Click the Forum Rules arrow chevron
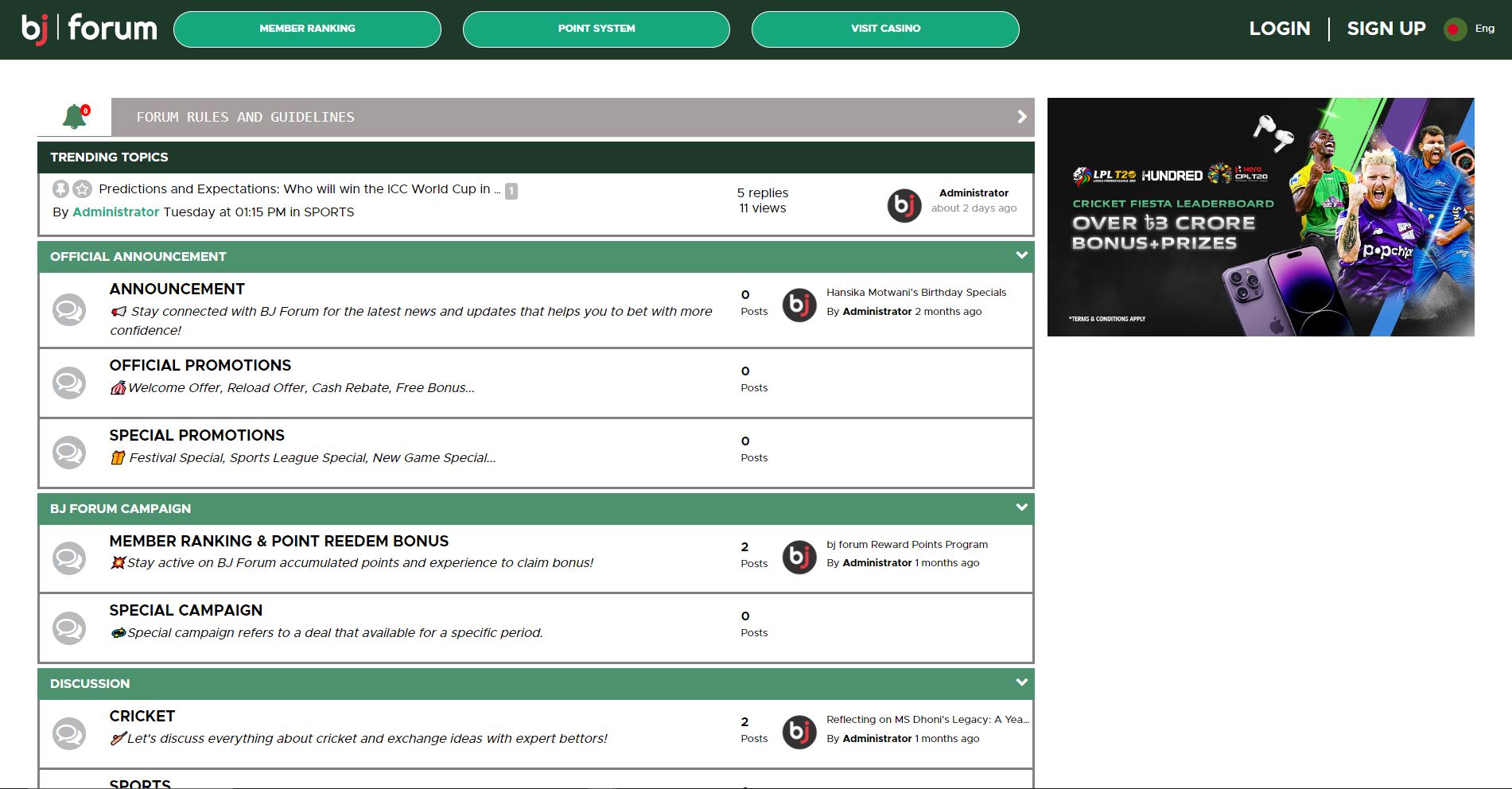 coord(1022,117)
